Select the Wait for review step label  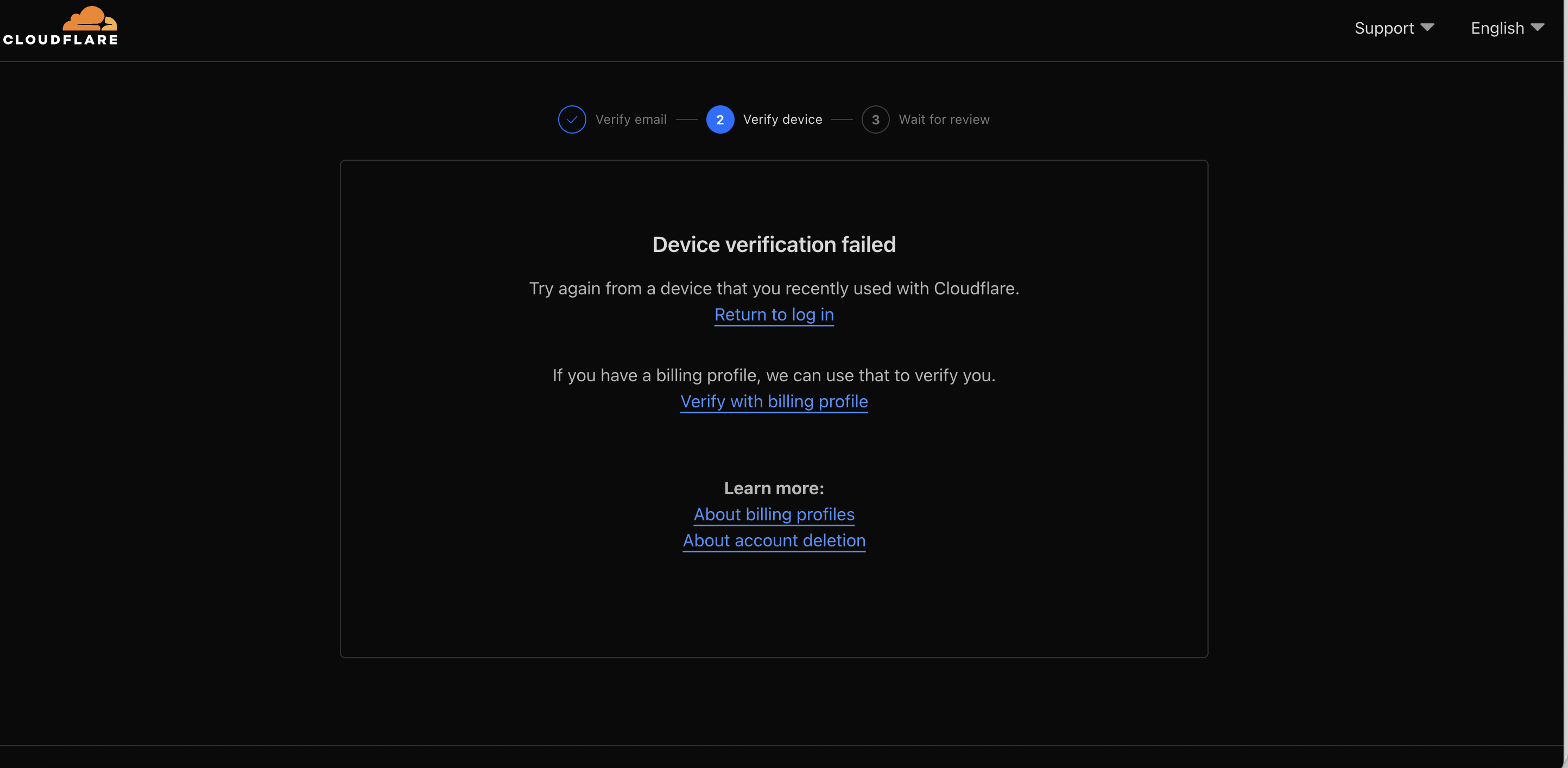point(944,119)
